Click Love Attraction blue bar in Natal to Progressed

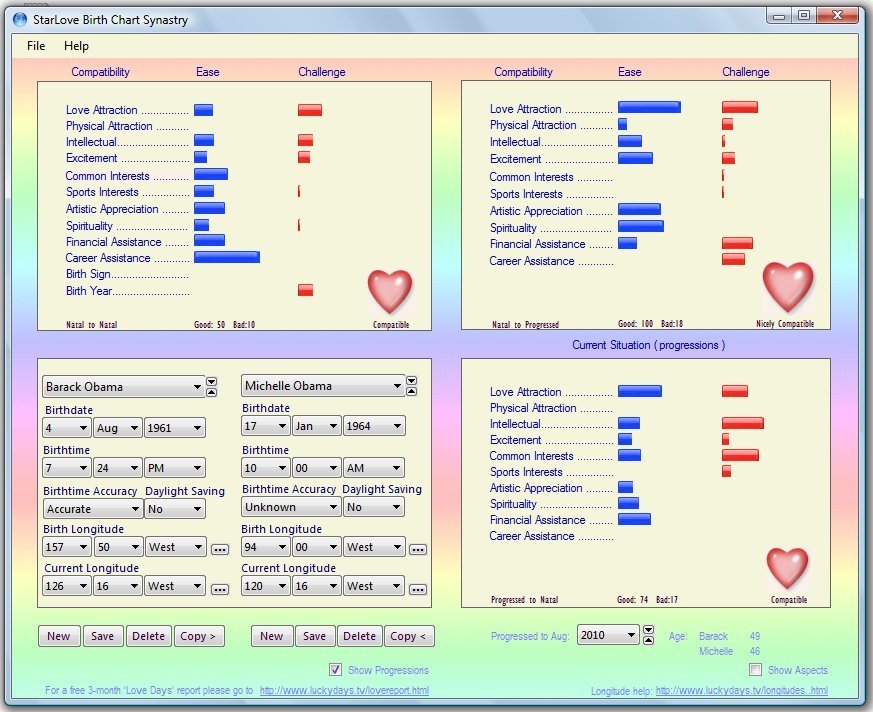click(x=649, y=107)
